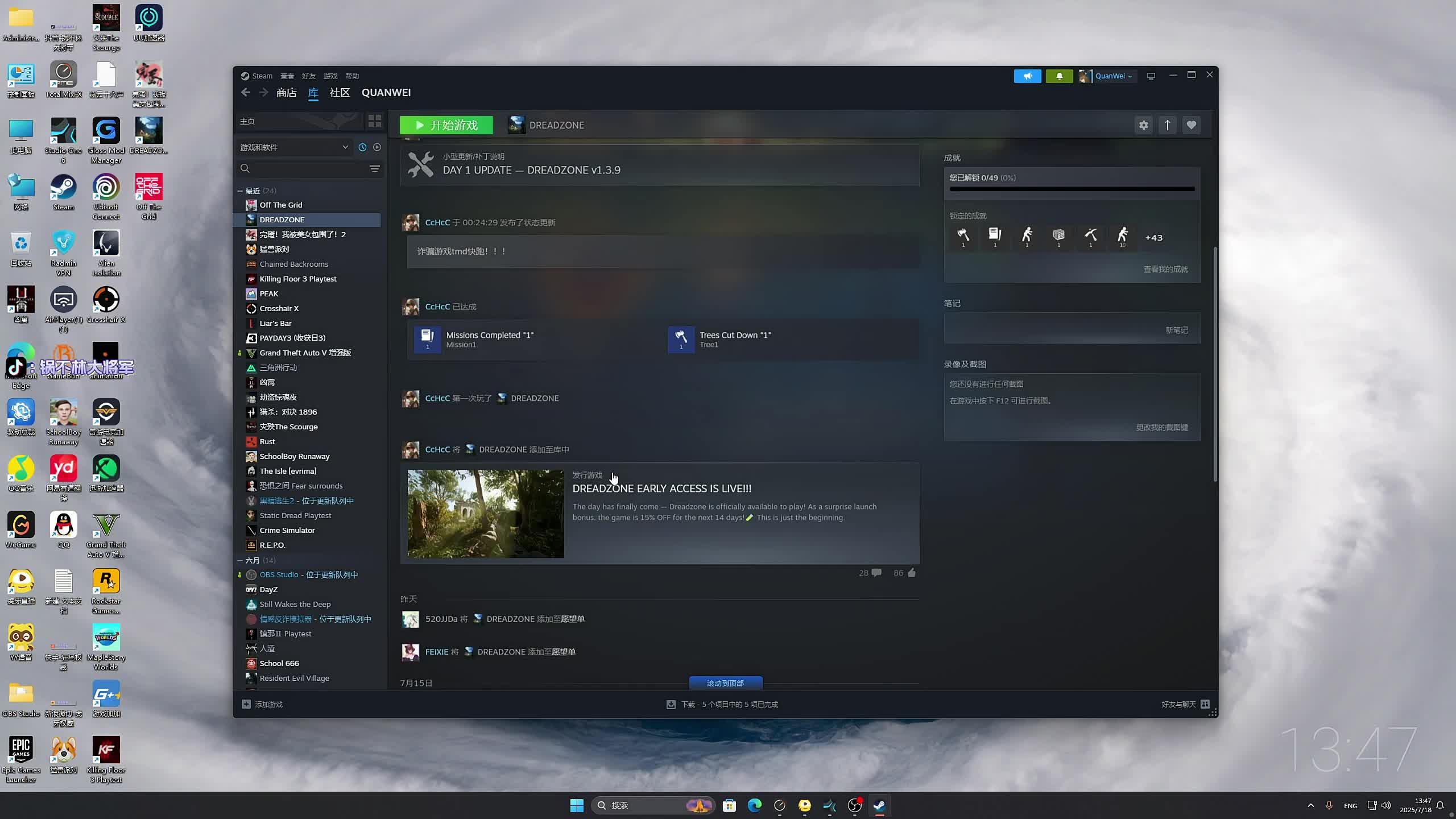Click the game page vertical scrollbar
This screenshot has height=819, width=1456.
coord(1215,364)
